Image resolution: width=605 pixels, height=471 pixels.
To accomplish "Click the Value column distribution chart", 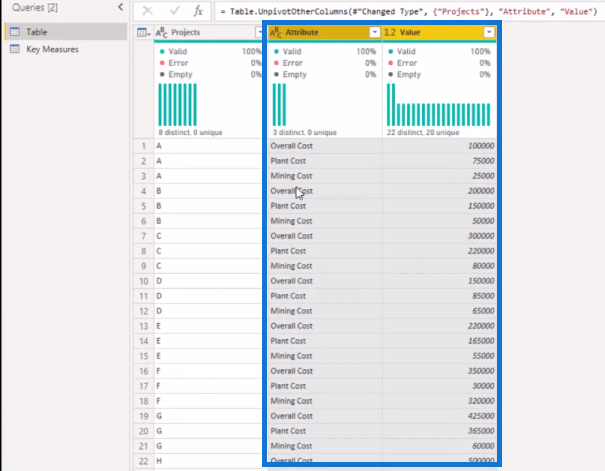I will (x=439, y=105).
